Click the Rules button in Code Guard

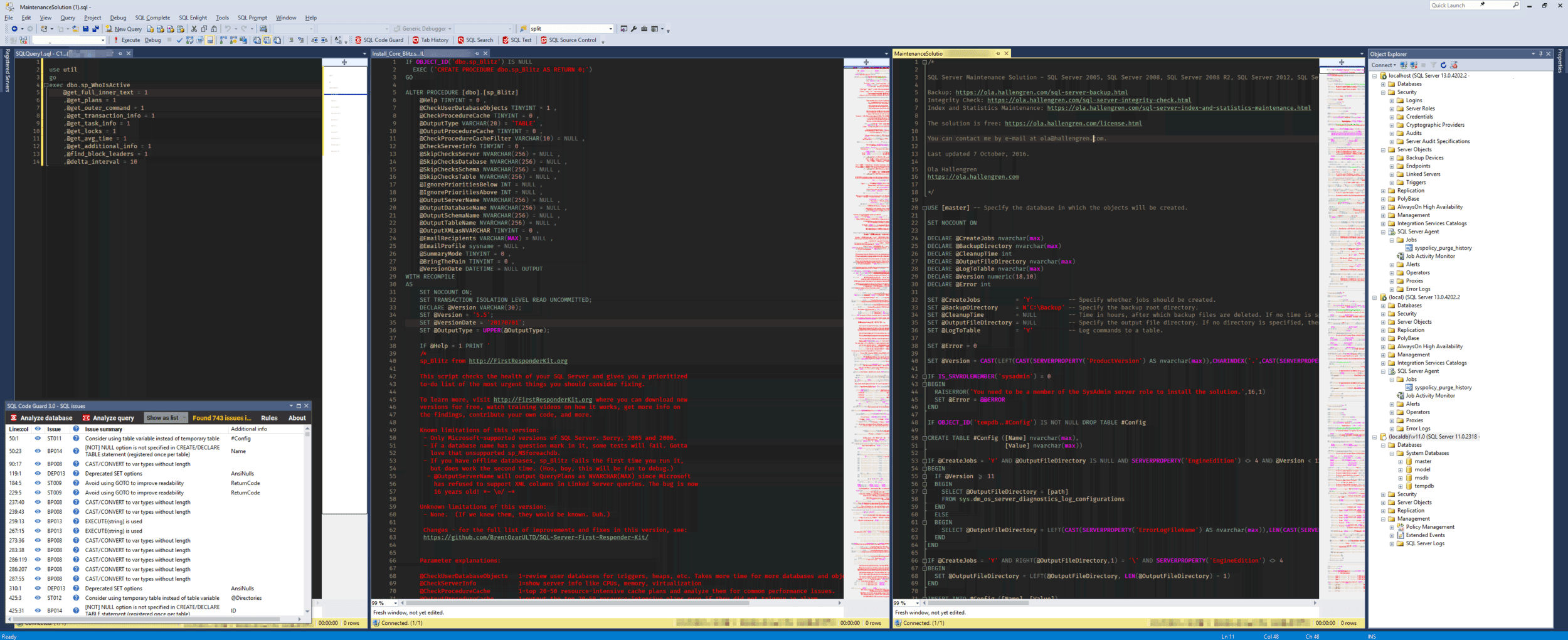(269, 418)
